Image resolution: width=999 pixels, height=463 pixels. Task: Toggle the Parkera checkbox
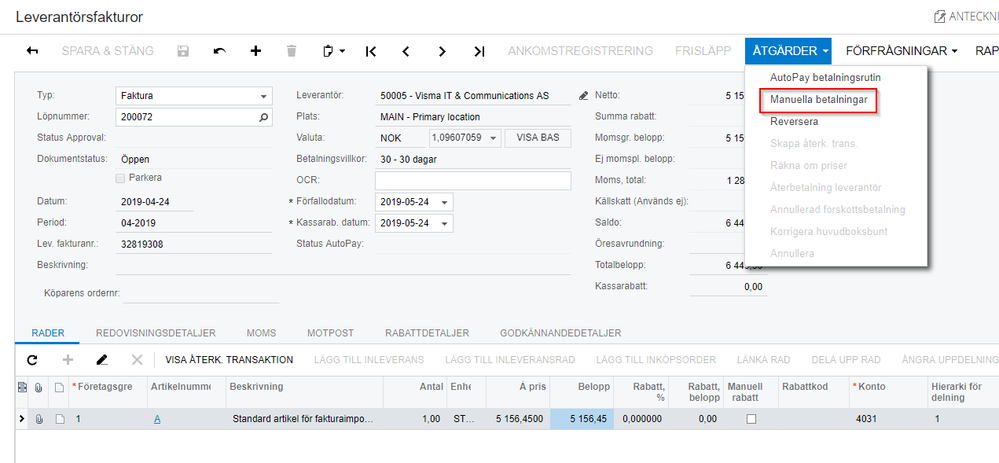(120, 178)
